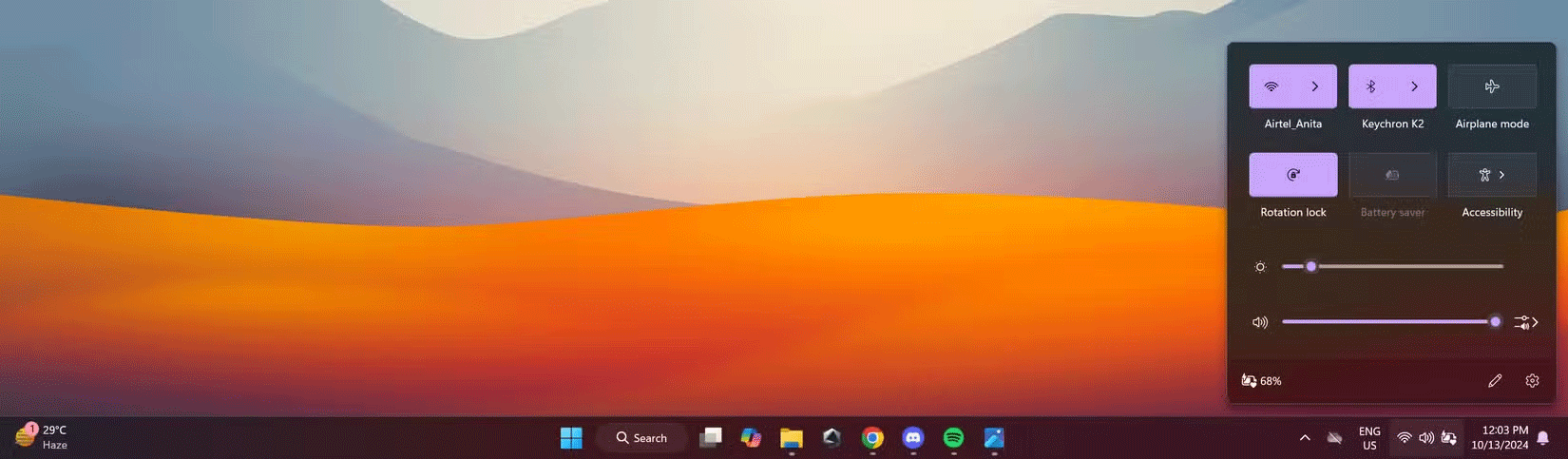Open the calendar from the 12:03 PM clock
The height and width of the screenshot is (459, 1568).
pyautogui.click(x=1500, y=438)
